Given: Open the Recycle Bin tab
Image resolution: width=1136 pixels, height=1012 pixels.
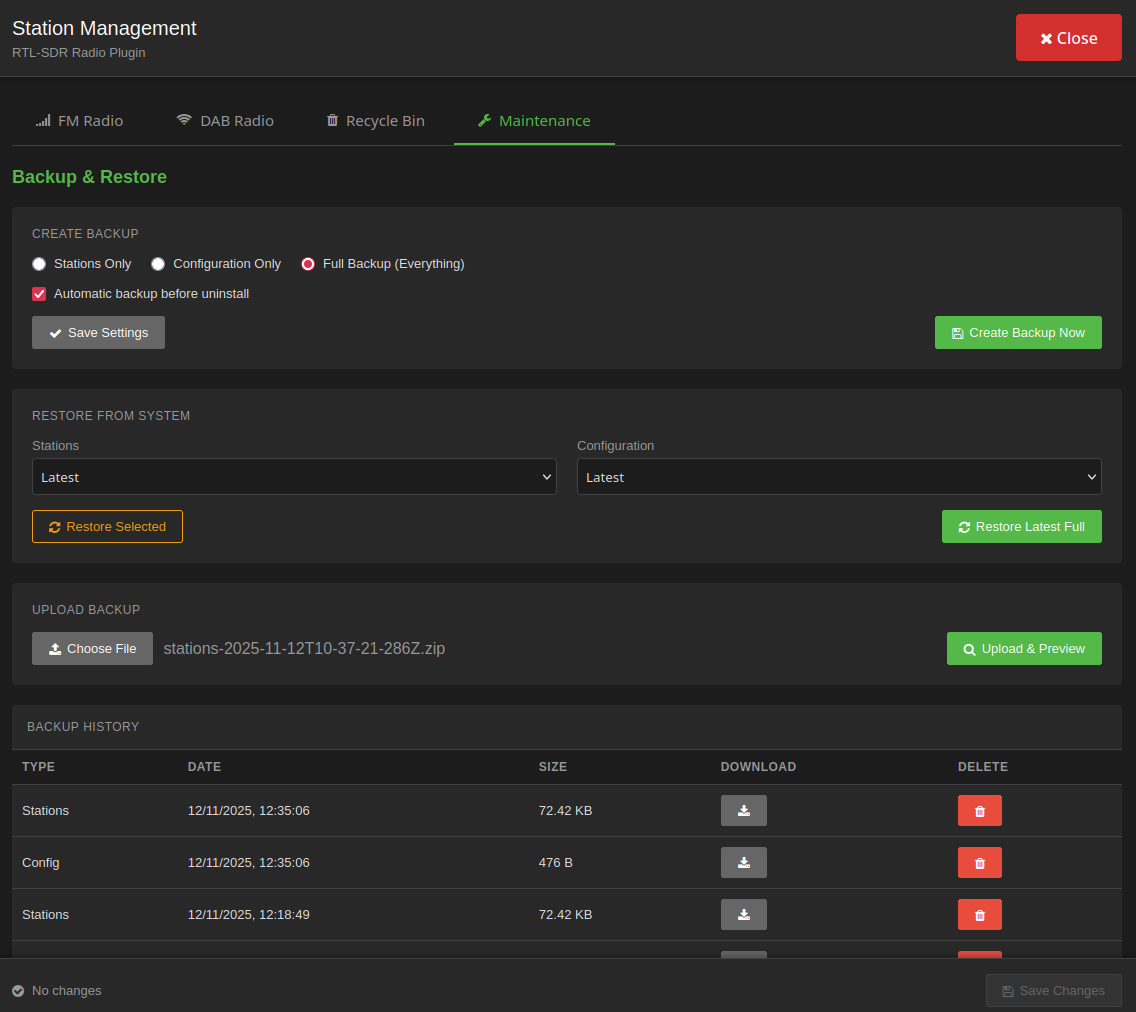Looking at the screenshot, I should coord(375,120).
